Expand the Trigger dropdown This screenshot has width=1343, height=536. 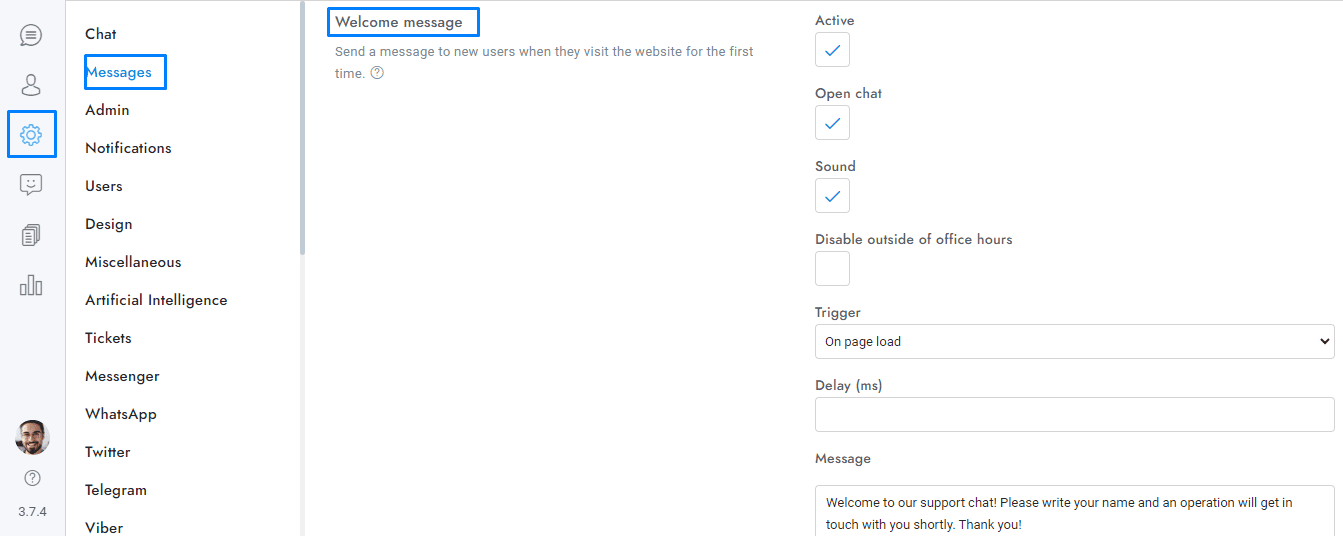(x=1074, y=341)
